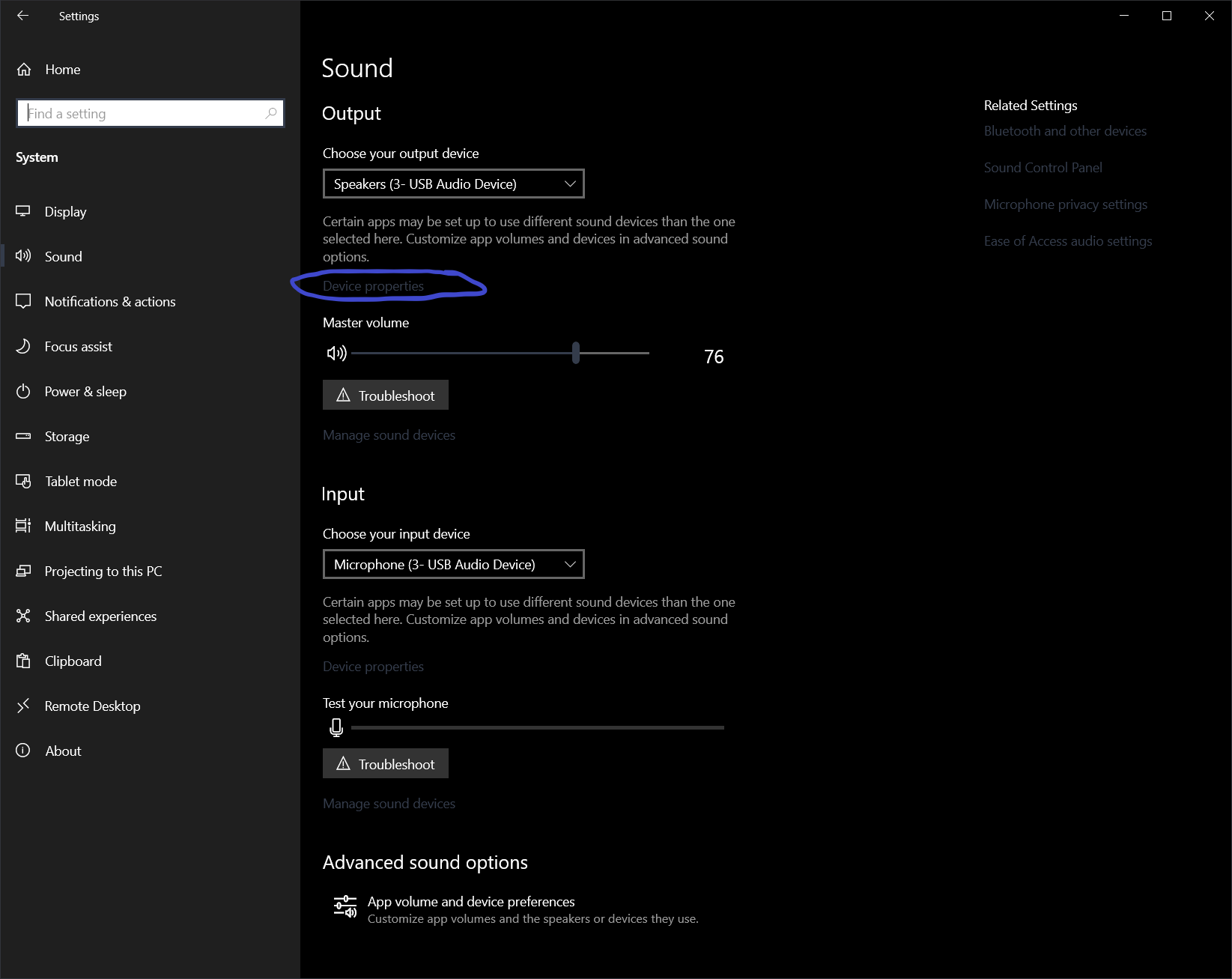This screenshot has width=1232, height=979.
Task: Click the search magnifier icon
Action: 271,113
